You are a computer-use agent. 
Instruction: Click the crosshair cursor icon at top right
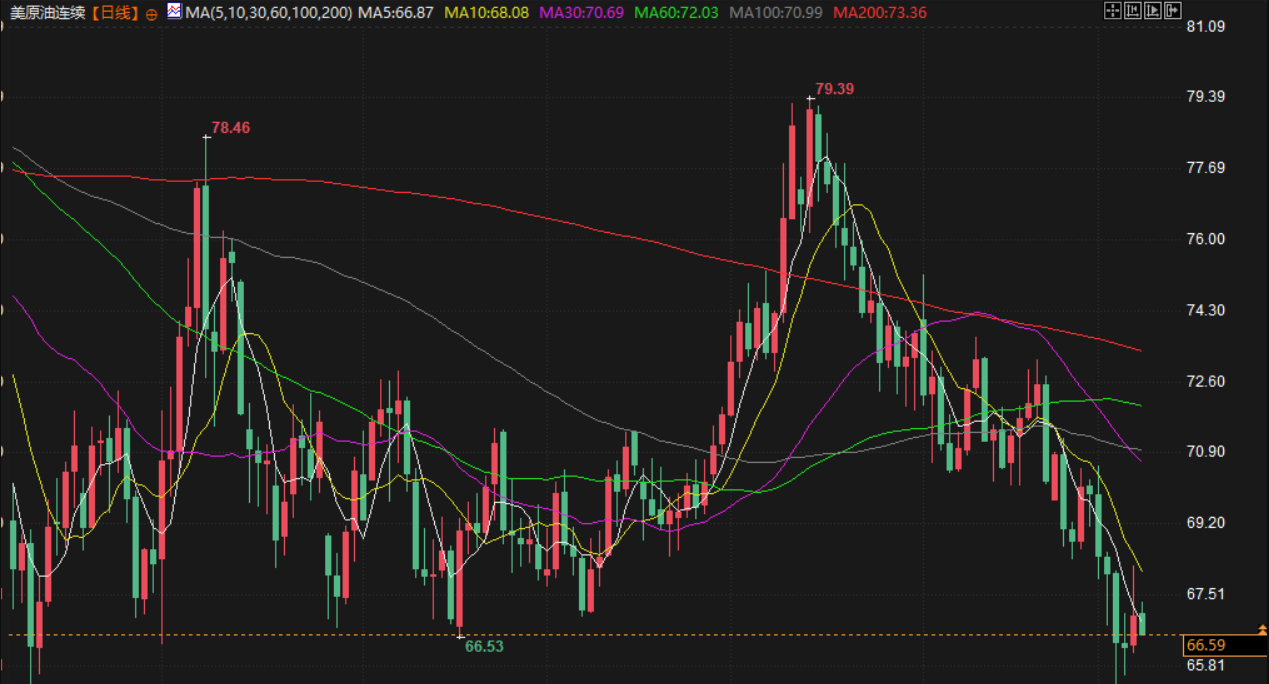coord(1112,11)
